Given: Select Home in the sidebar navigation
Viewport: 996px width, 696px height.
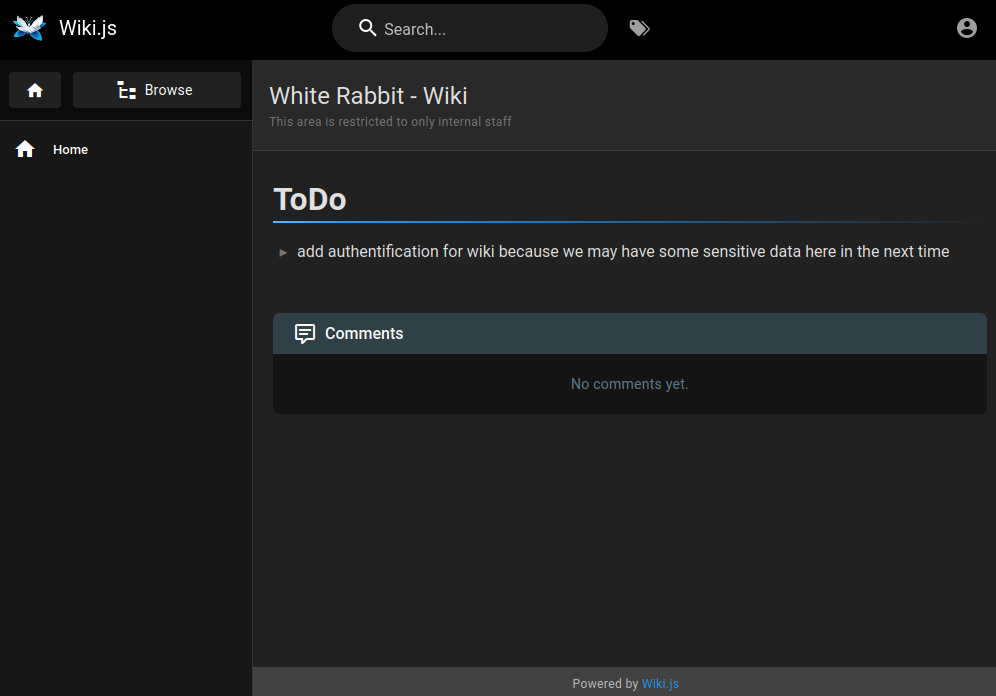Looking at the screenshot, I should click(70, 150).
